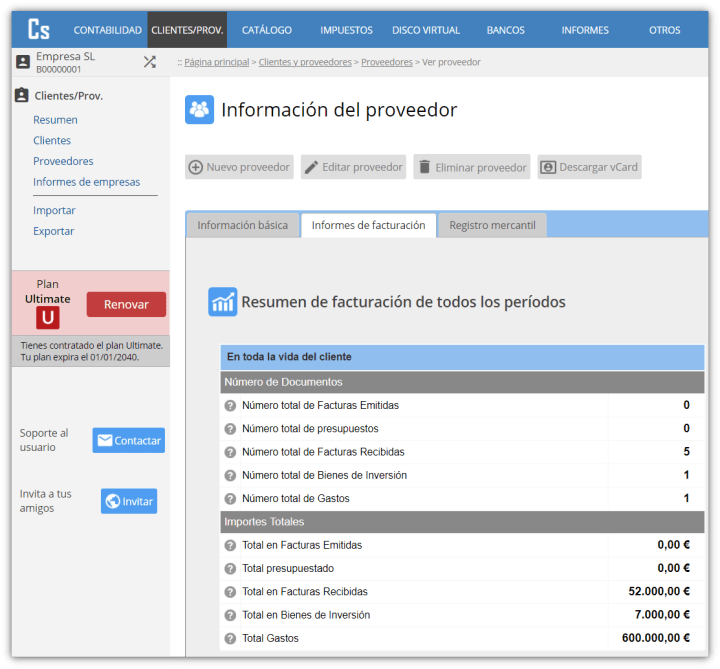Screen dimensions: 720x669
Task: Click the Editar proveedor button
Action: 354,167
